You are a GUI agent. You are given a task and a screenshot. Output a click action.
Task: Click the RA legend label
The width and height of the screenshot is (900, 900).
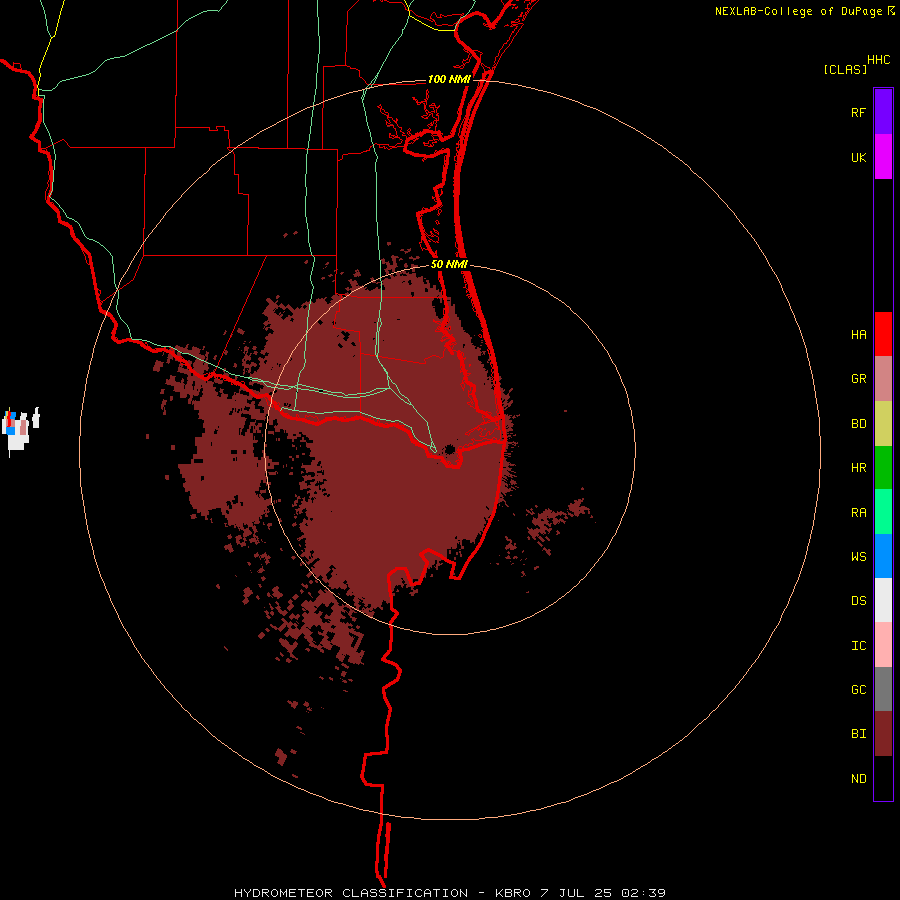[858, 513]
